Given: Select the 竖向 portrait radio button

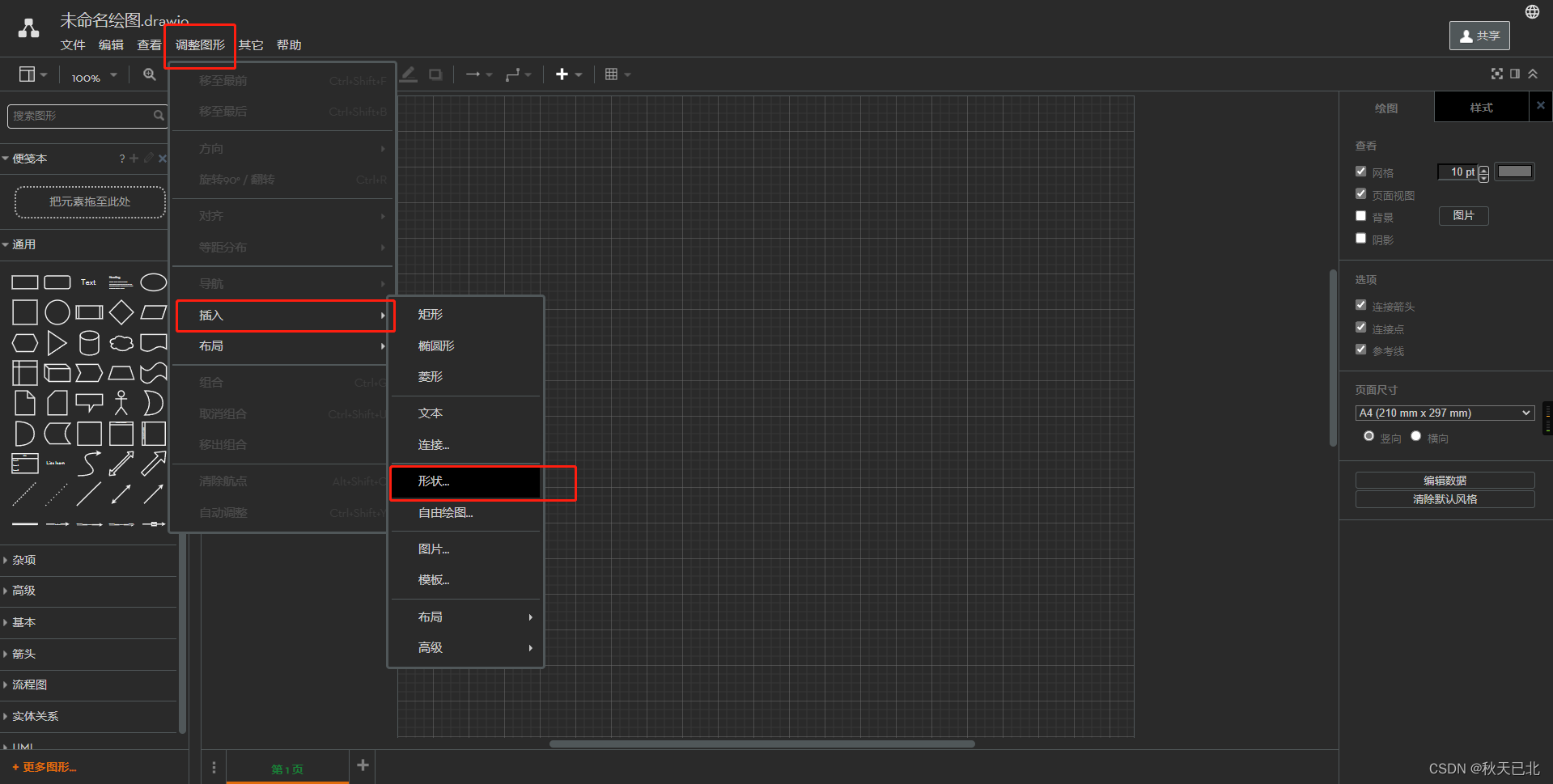Looking at the screenshot, I should point(1368,436).
